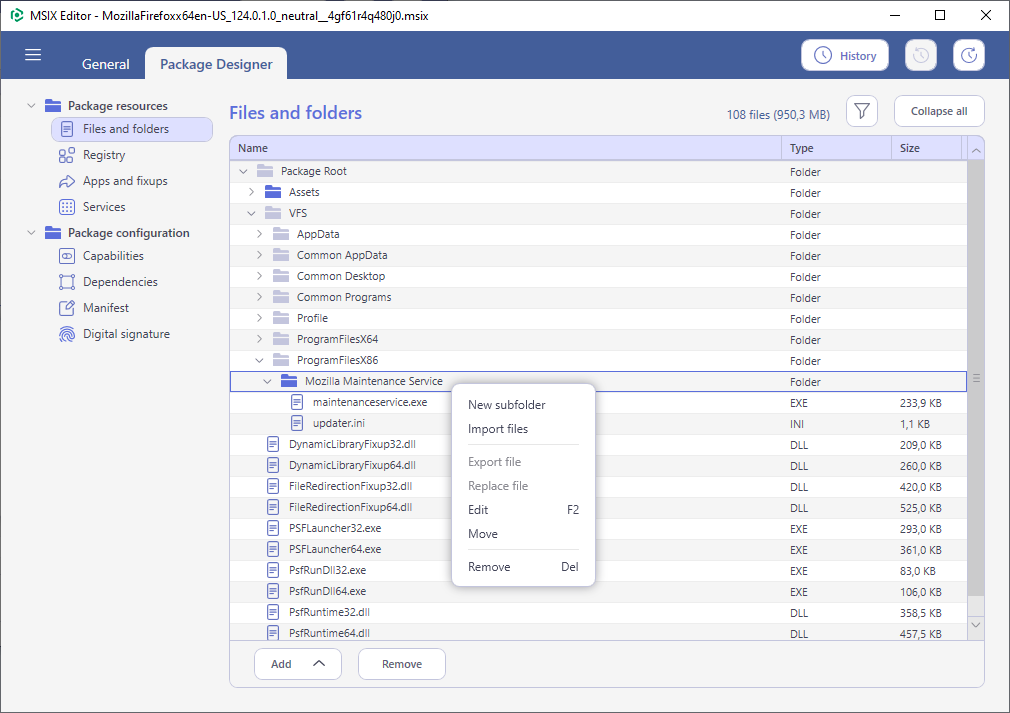Click the Package configuration folder icon

tap(53, 233)
